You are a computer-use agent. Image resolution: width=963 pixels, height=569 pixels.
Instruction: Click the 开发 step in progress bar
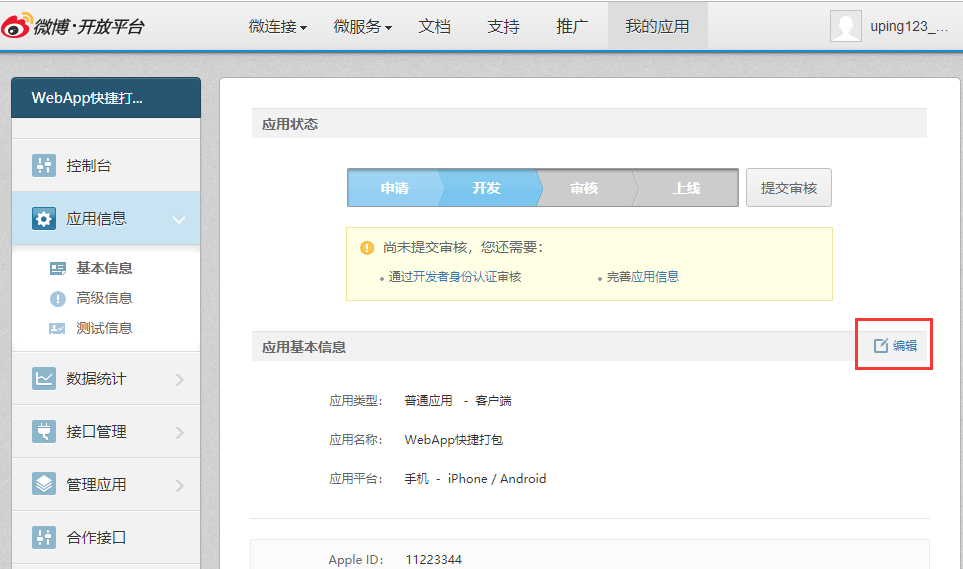click(487, 187)
